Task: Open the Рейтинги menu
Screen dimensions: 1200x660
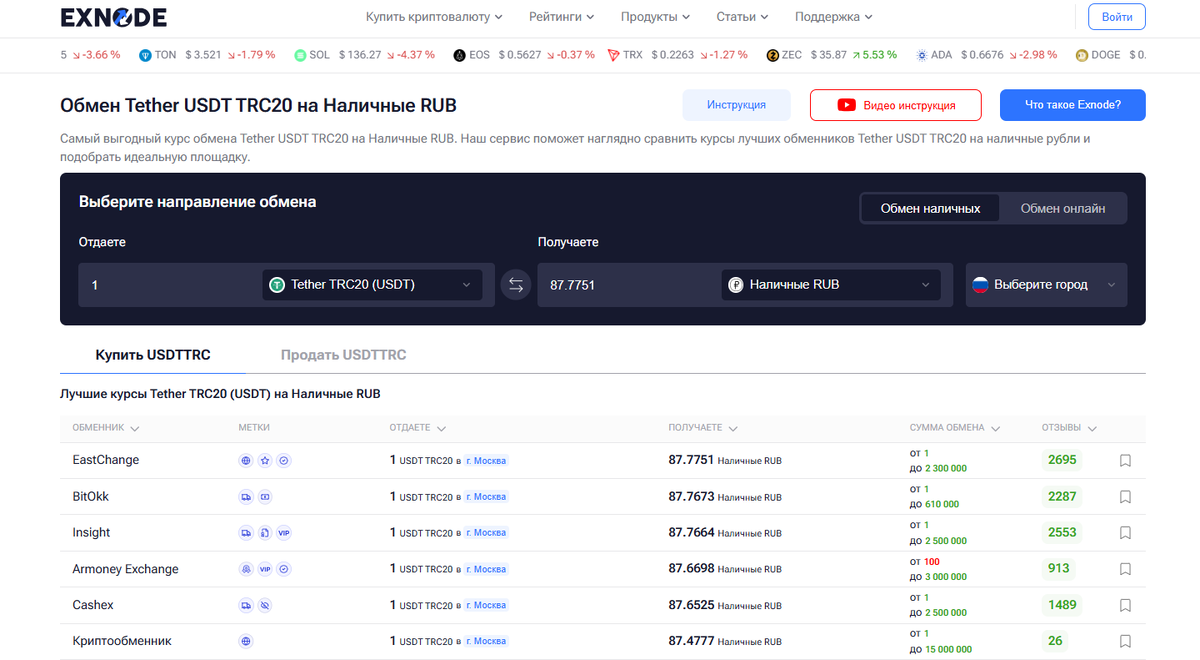Action: (x=561, y=17)
